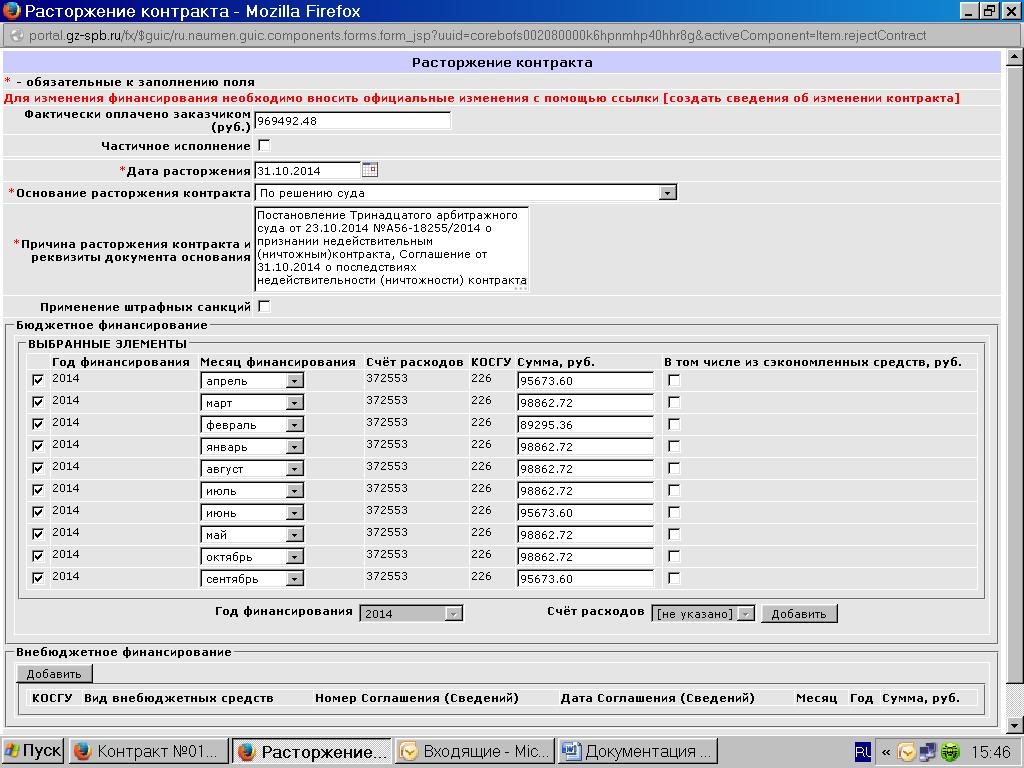
Task: Check saved funds box for февраль row
Action: click(674, 424)
